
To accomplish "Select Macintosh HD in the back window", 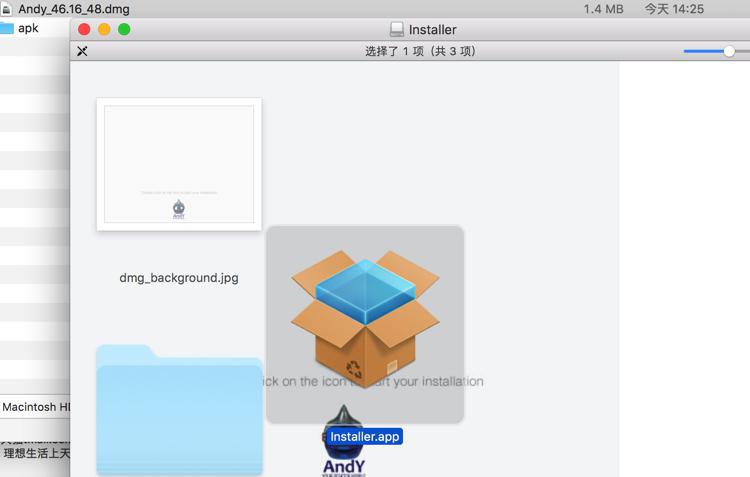I will [x=35, y=407].
